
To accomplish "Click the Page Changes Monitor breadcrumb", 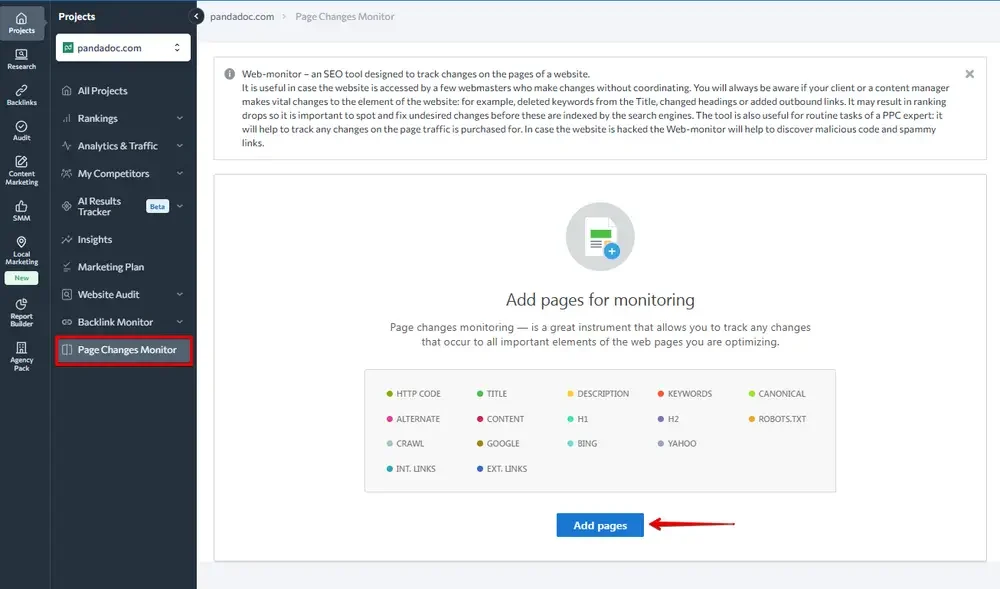I will pos(344,17).
